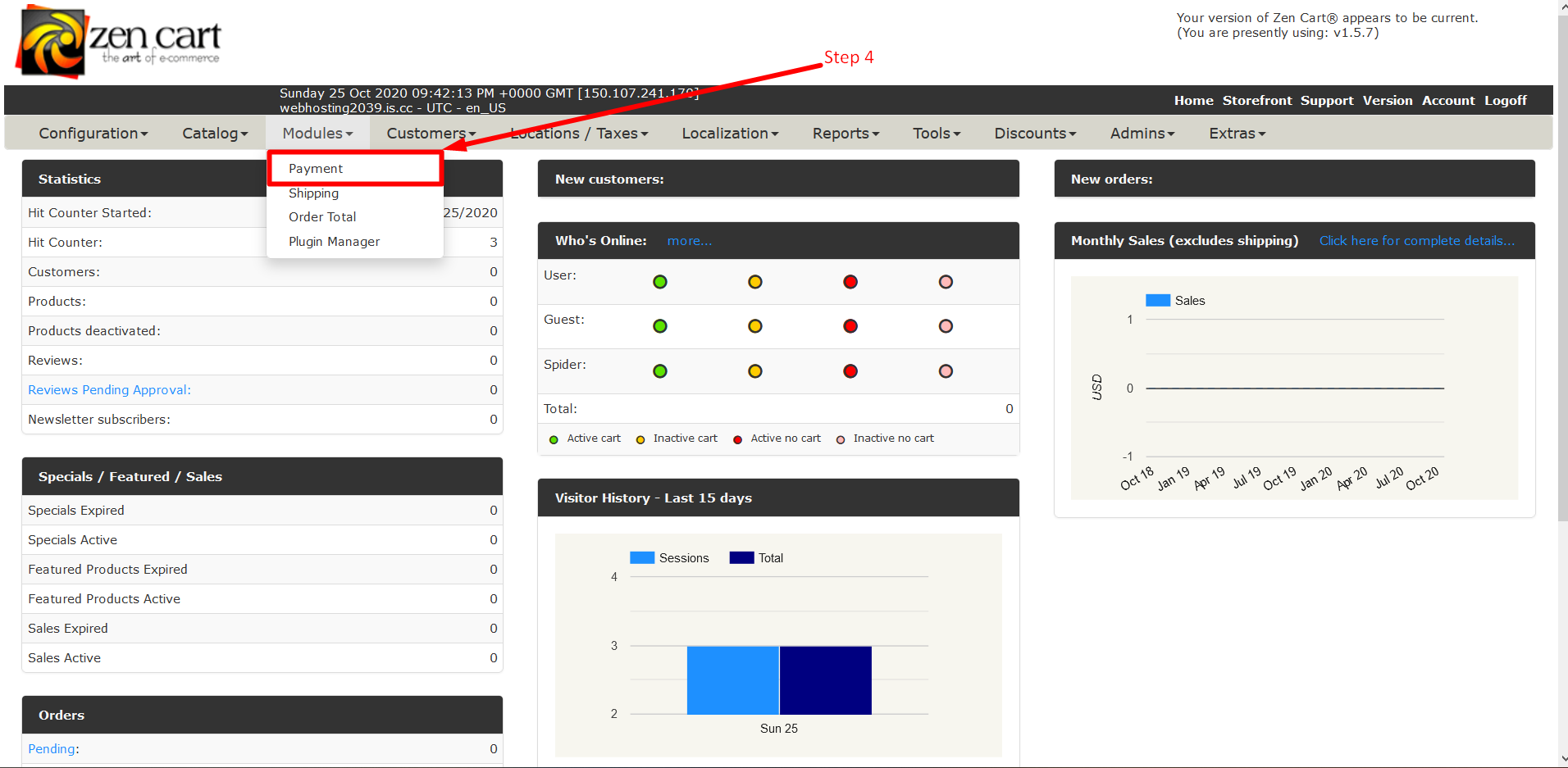Open Plugin Manager from the Modules menu
Viewport: 1568px width, 768px height.
[x=334, y=242]
